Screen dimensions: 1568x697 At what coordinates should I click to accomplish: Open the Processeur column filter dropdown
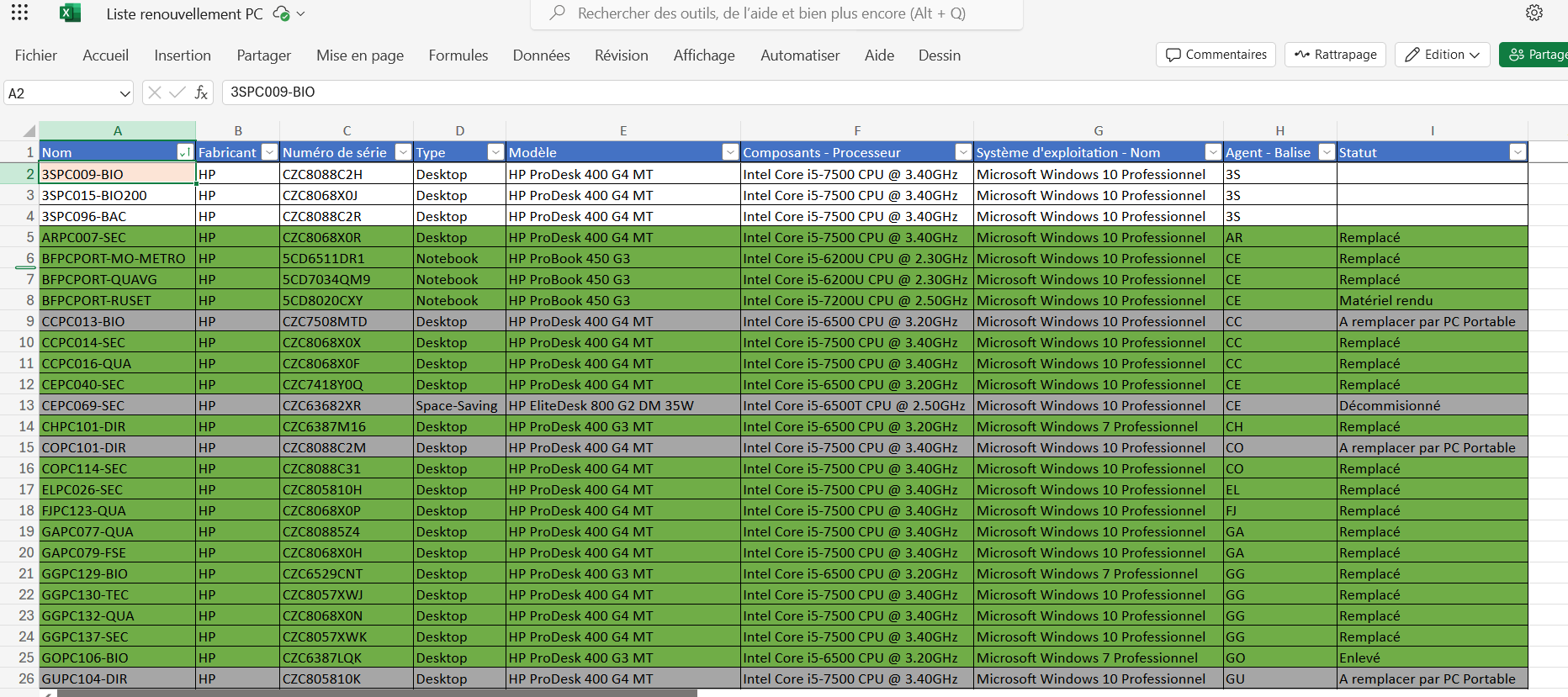point(963,152)
